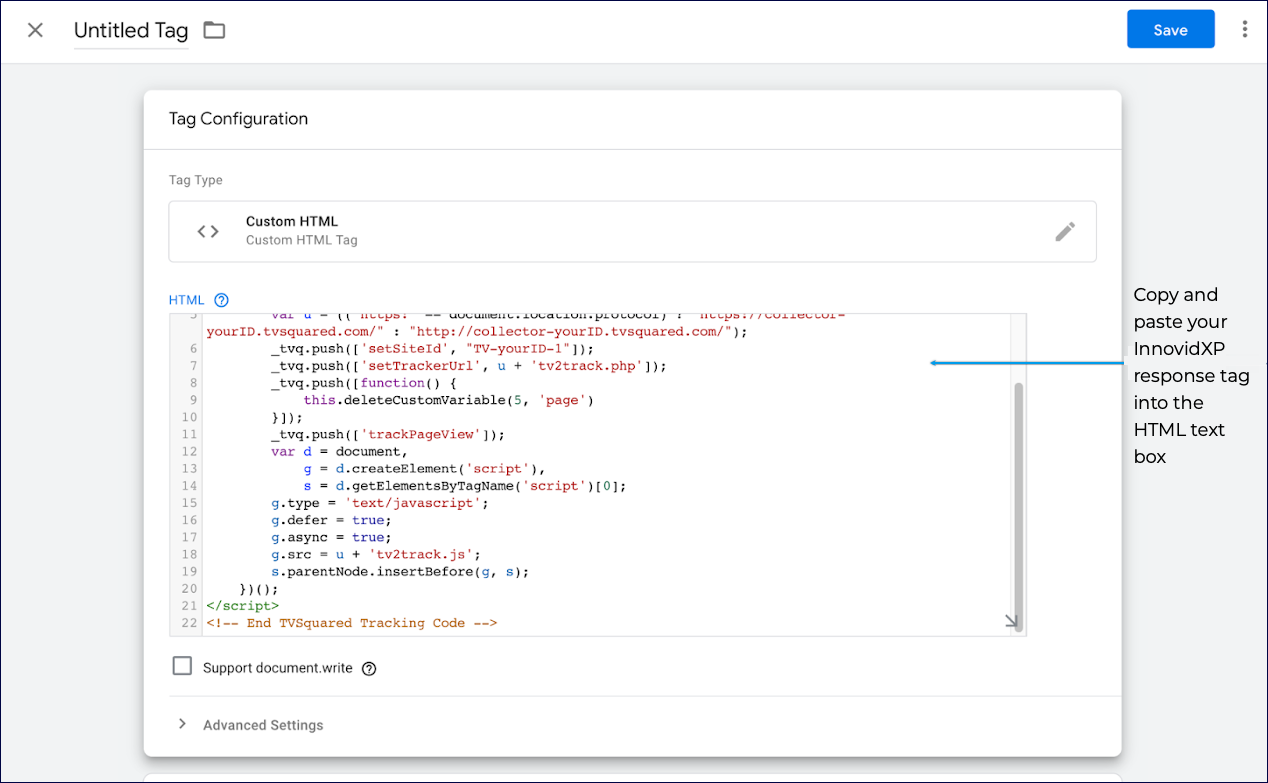Click the code brackets icon for Custom HTML
The width and height of the screenshot is (1268, 783).
[208, 232]
